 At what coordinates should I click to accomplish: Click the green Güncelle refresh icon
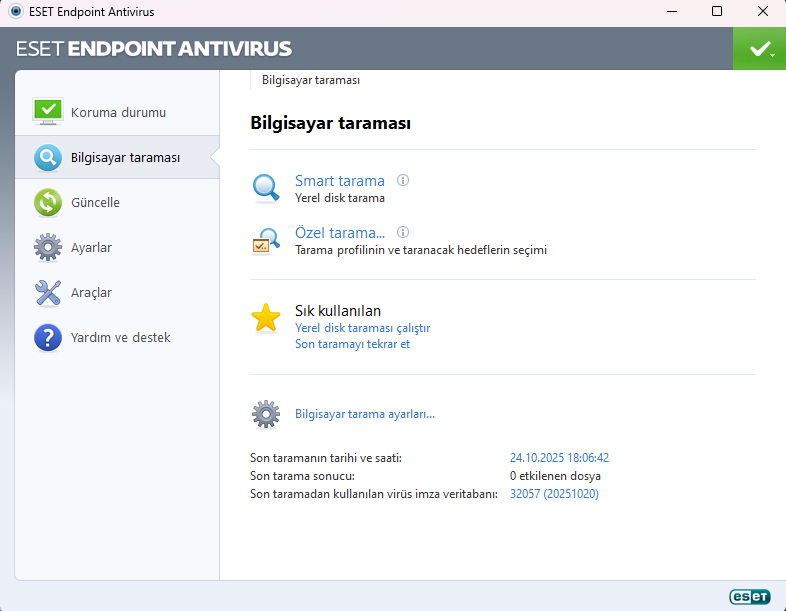tap(48, 203)
